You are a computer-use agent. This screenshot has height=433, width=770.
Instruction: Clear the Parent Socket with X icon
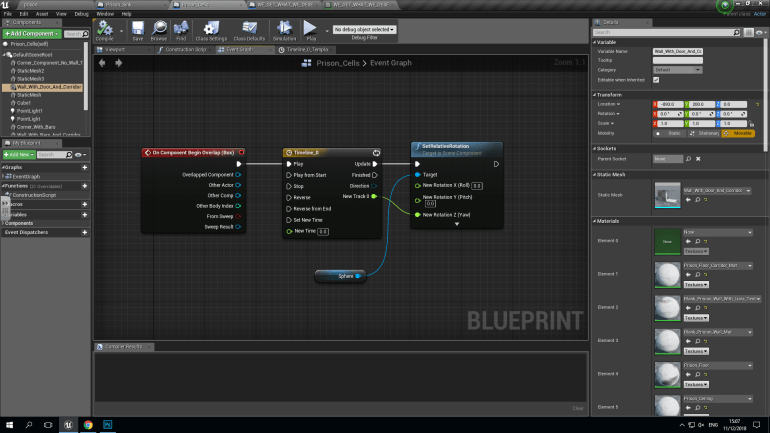[x=698, y=159]
